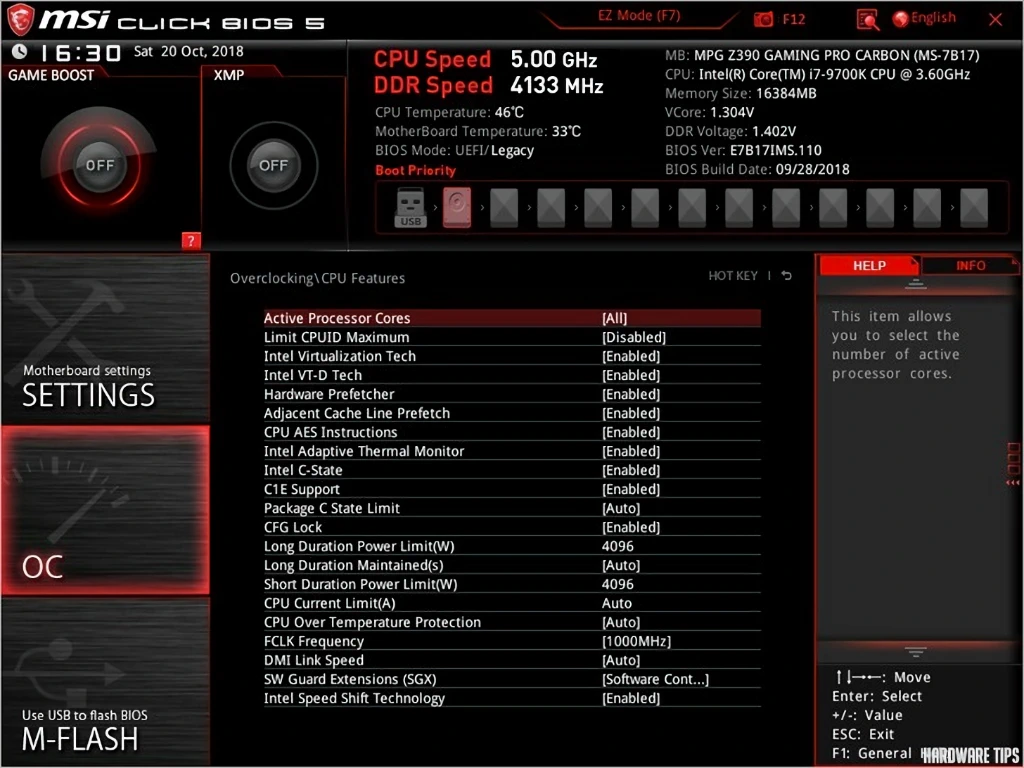1024x768 pixels.
Task: Click the help panel top scroll handle
Action: [x=916, y=284]
